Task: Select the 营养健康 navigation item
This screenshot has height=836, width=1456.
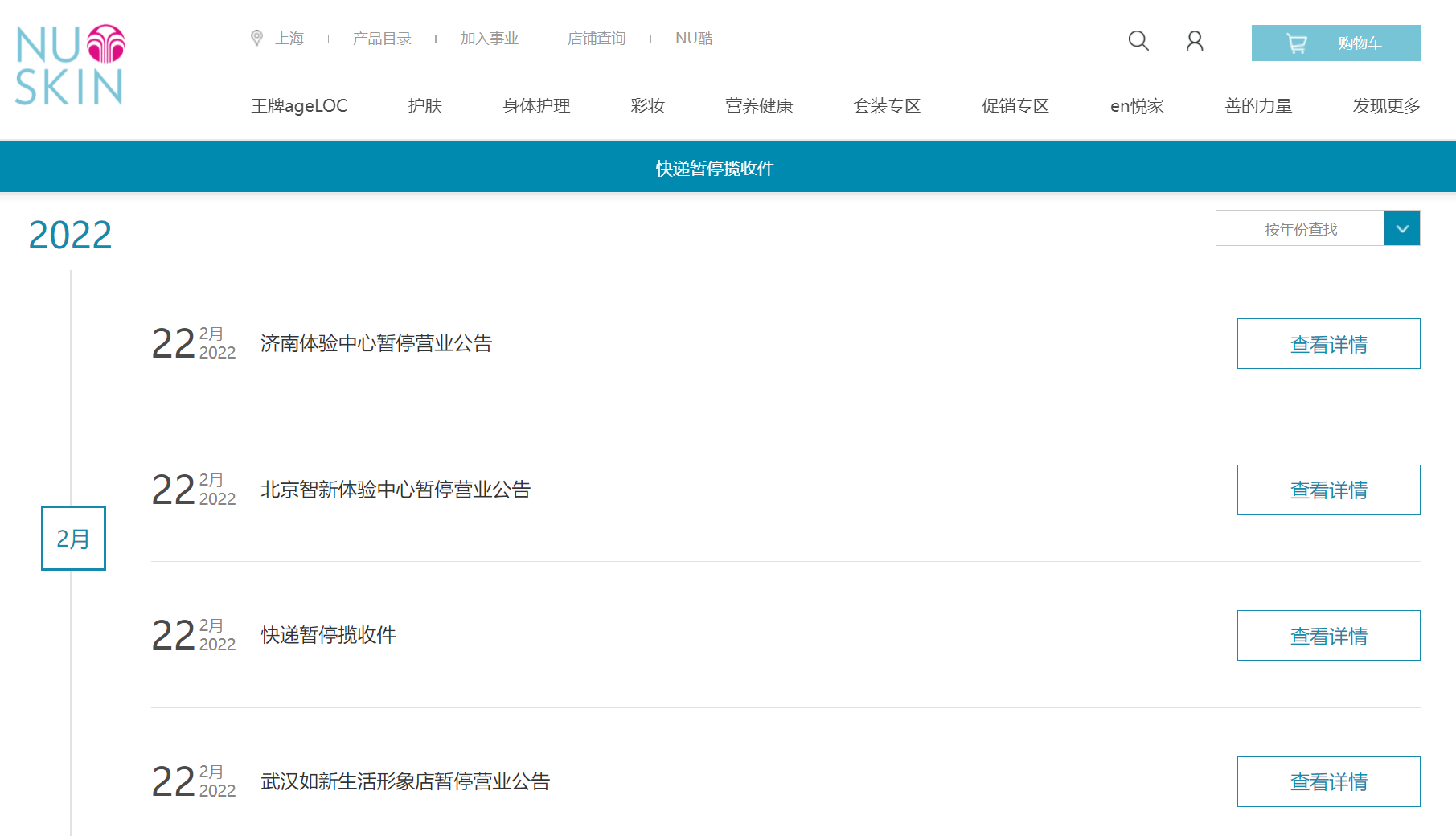Action: 757,105
